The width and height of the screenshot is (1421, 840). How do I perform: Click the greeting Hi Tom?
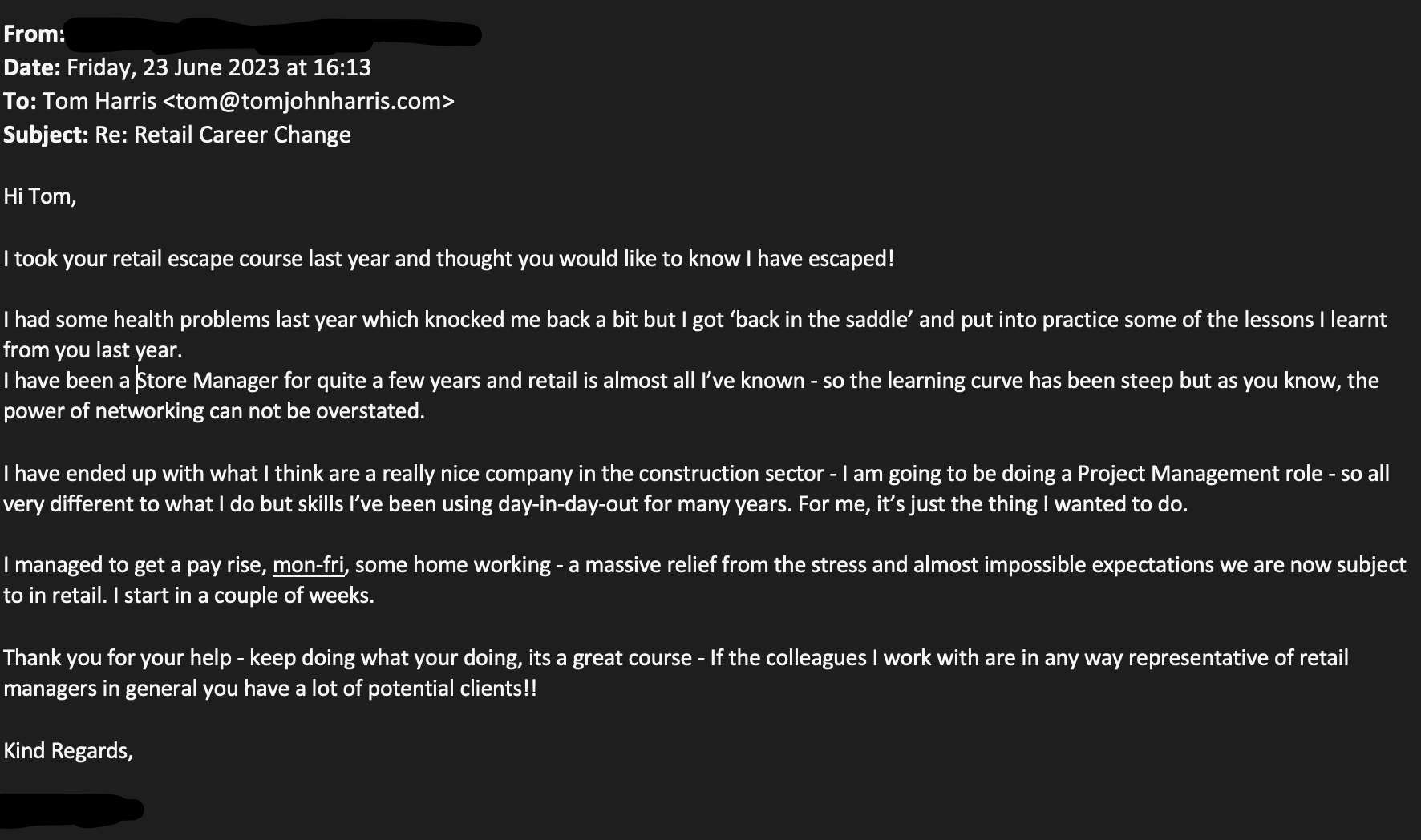coord(40,196)
